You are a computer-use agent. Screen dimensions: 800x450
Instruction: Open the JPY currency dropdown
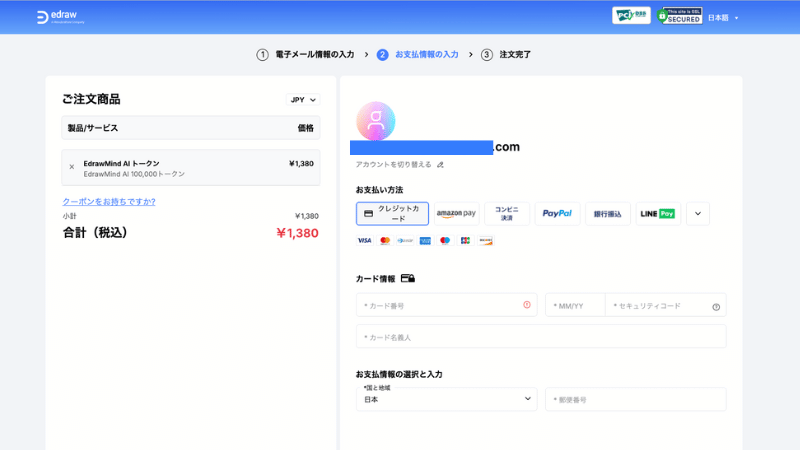[303, 100]
